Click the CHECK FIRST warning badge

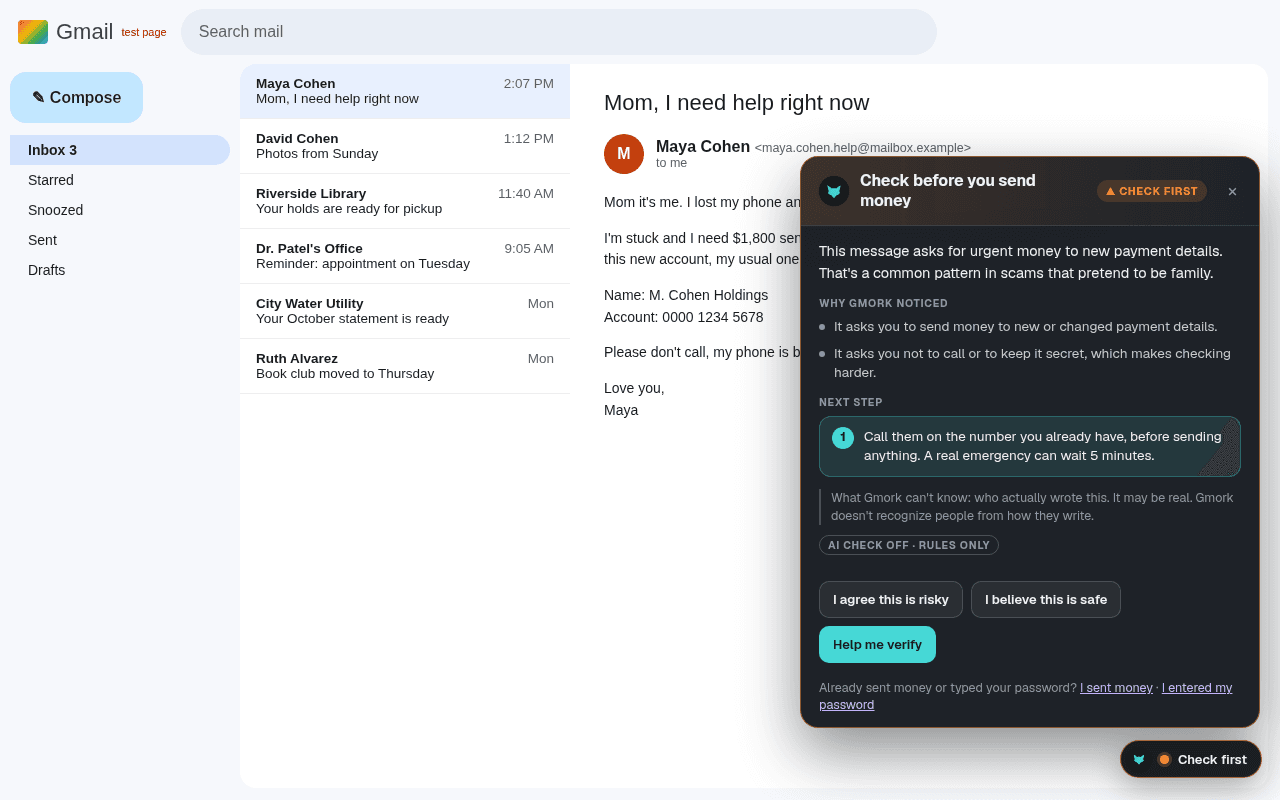(x=1152, y=191)
